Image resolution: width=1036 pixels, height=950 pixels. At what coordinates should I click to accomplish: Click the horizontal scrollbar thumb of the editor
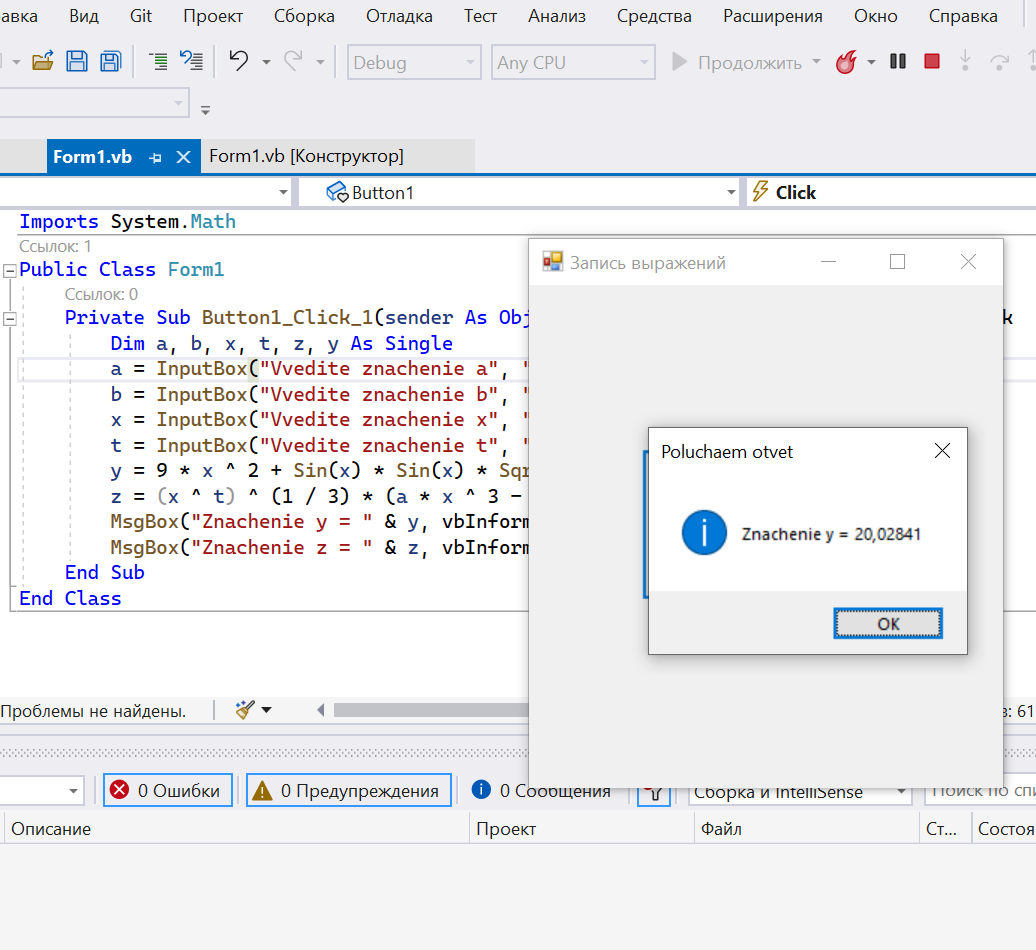(431, 710)
